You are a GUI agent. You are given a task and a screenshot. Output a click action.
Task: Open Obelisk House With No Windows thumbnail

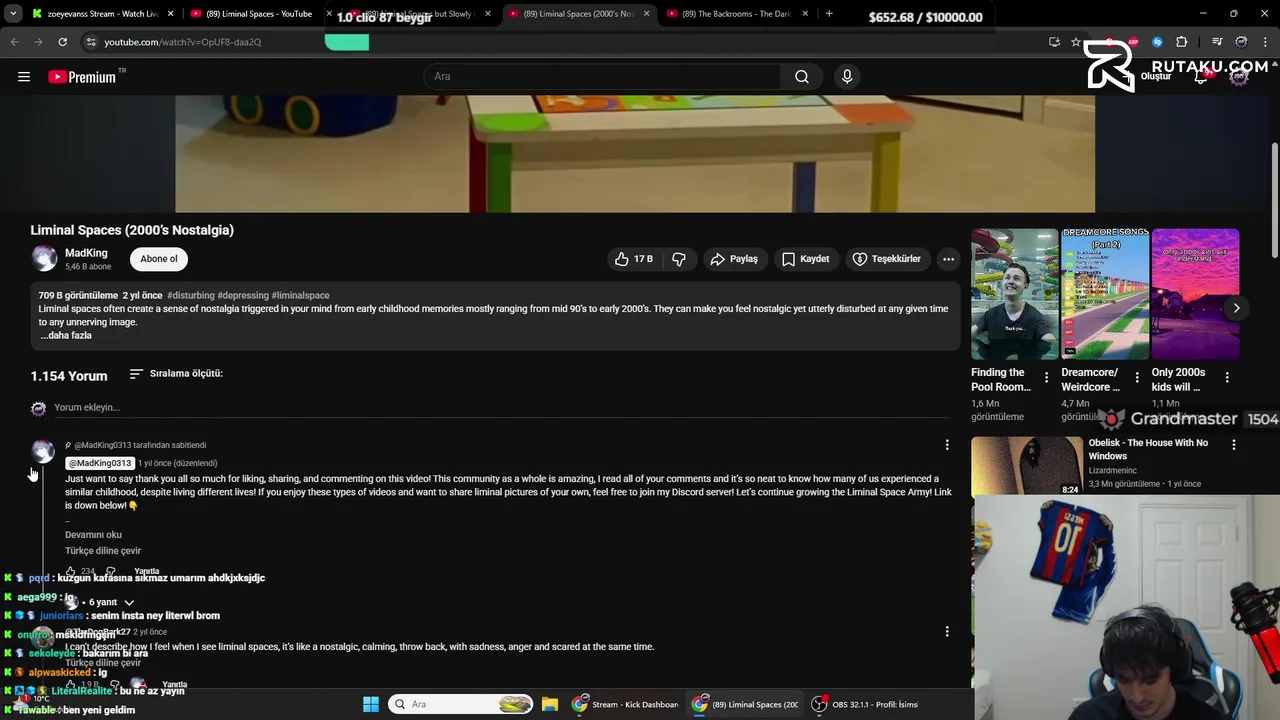tap(1026, 466)
